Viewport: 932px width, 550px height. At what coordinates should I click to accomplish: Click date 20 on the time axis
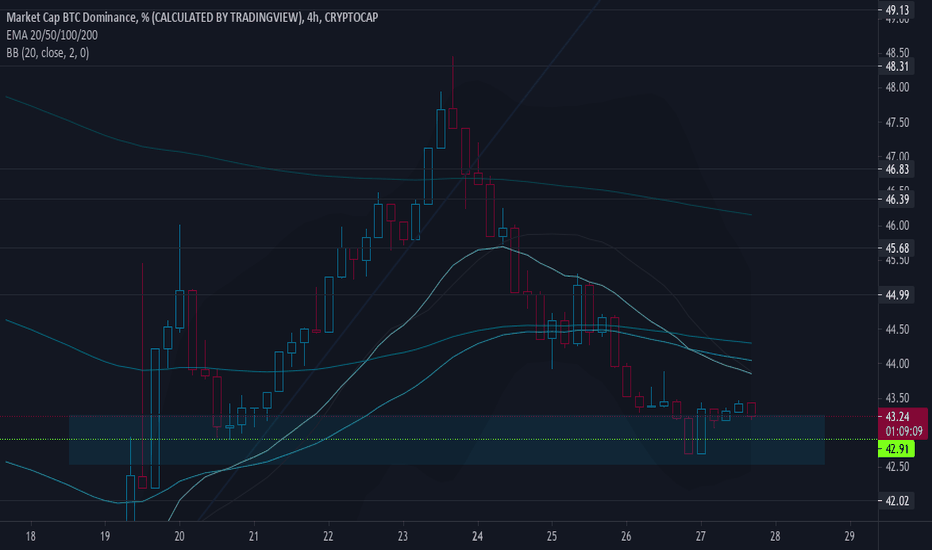[x=180, y=536]
